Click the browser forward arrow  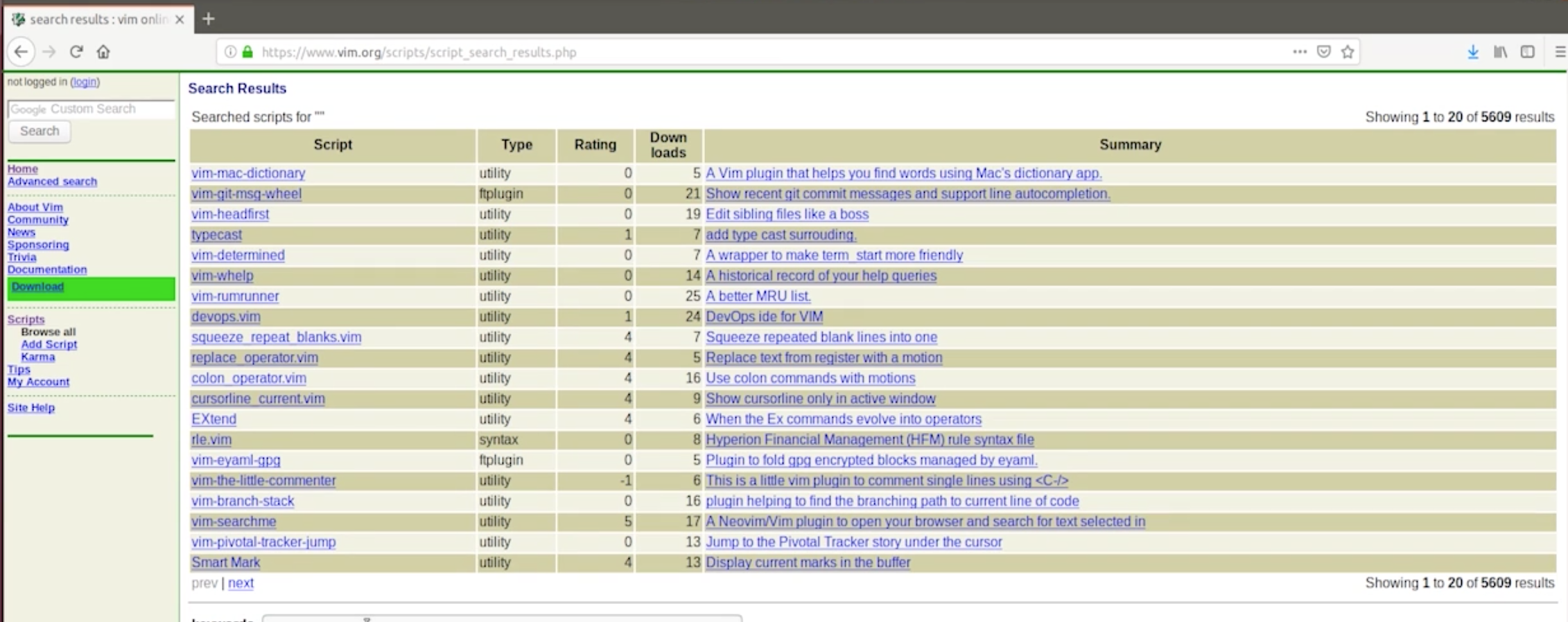pos(49,52)
